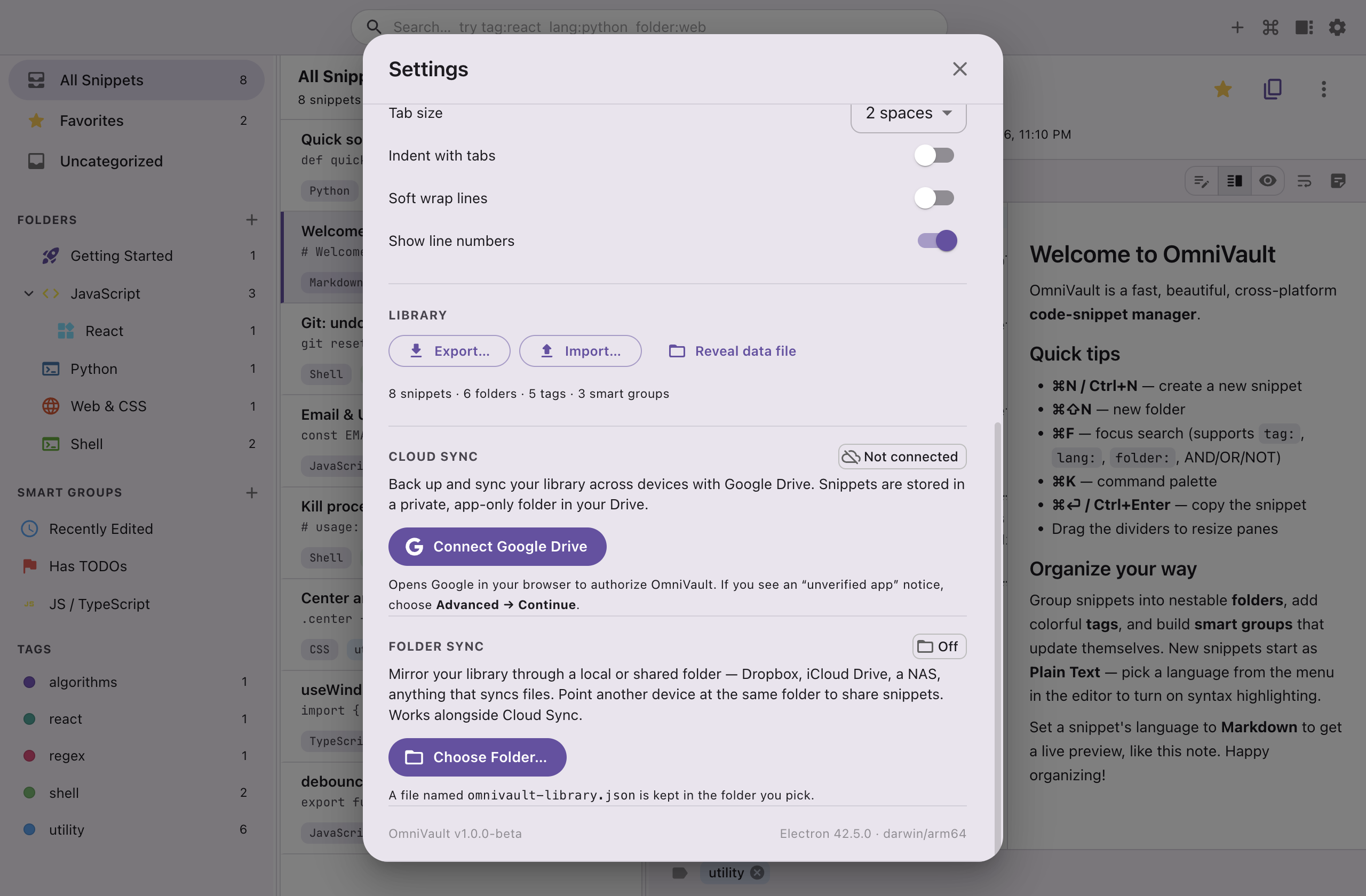Image resolution: width=1366 pixels, height=896 pixels.
Task: Click the favorite star icon on snippet
Action: coord(1223,89)
